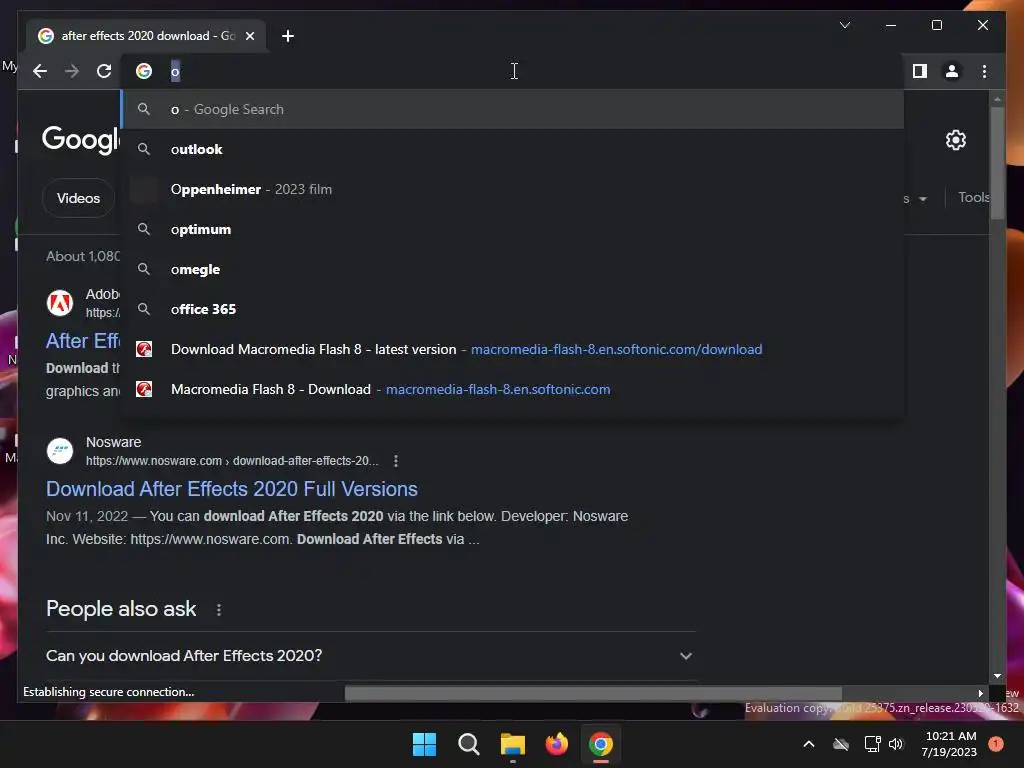Click the Nosware site name
Image resolution: width=1024 pixels, height=768 pixels.
pos(114,442)
